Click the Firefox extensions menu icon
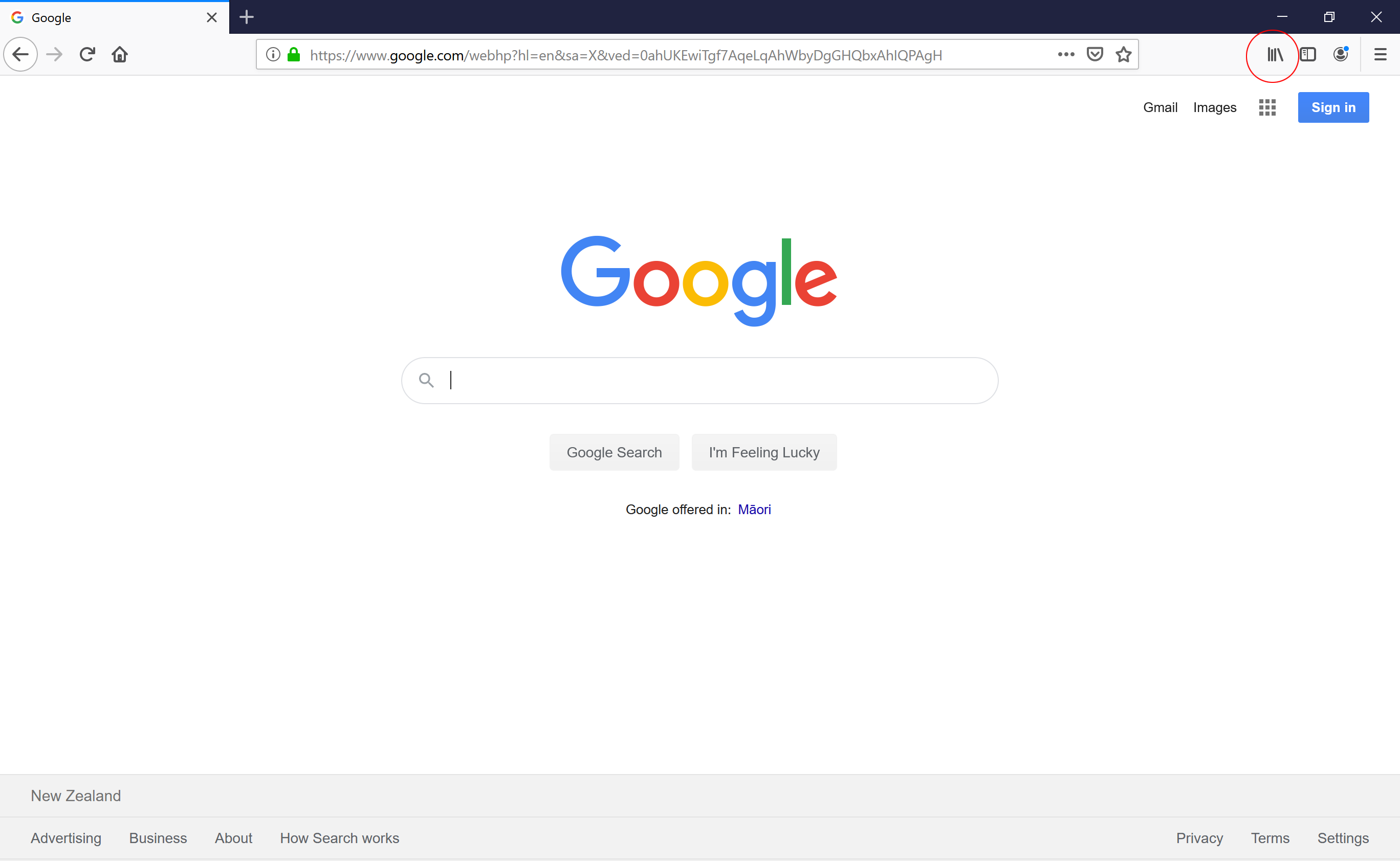 pos(1275,55)
